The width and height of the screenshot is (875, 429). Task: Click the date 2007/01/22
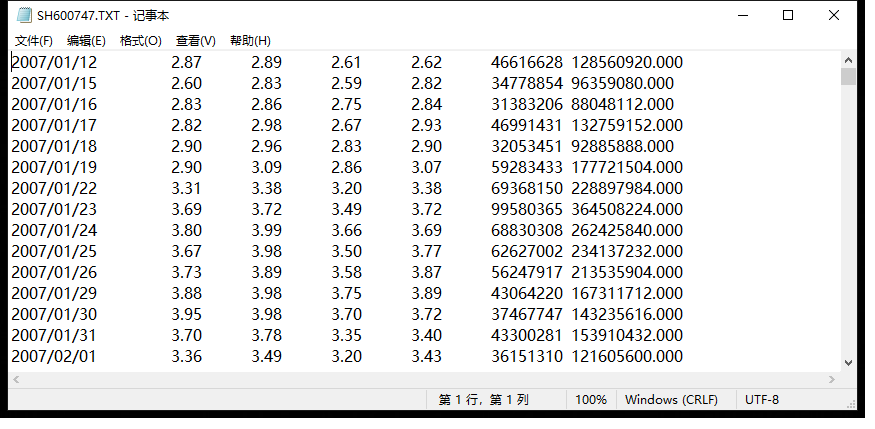coord(54,189)
